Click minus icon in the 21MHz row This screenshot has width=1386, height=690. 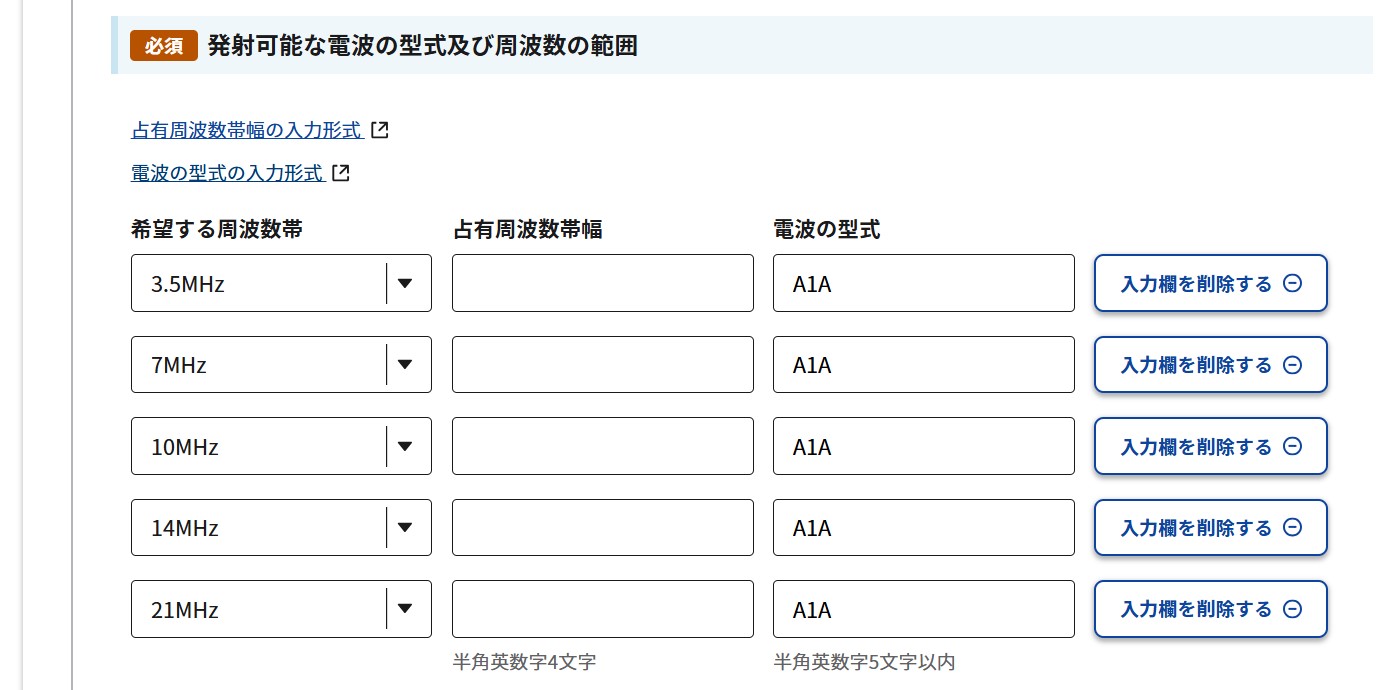pos(1292,609)
